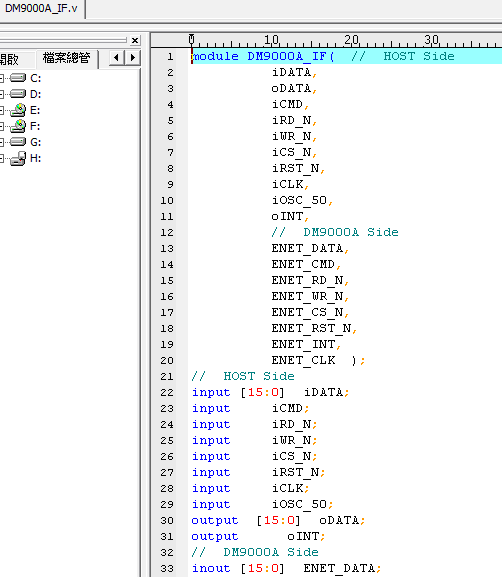Click column 20 mark on the ruler
The height and width of the screenshot is (577, 502).
pyautogui.click(x=351, y=40)
